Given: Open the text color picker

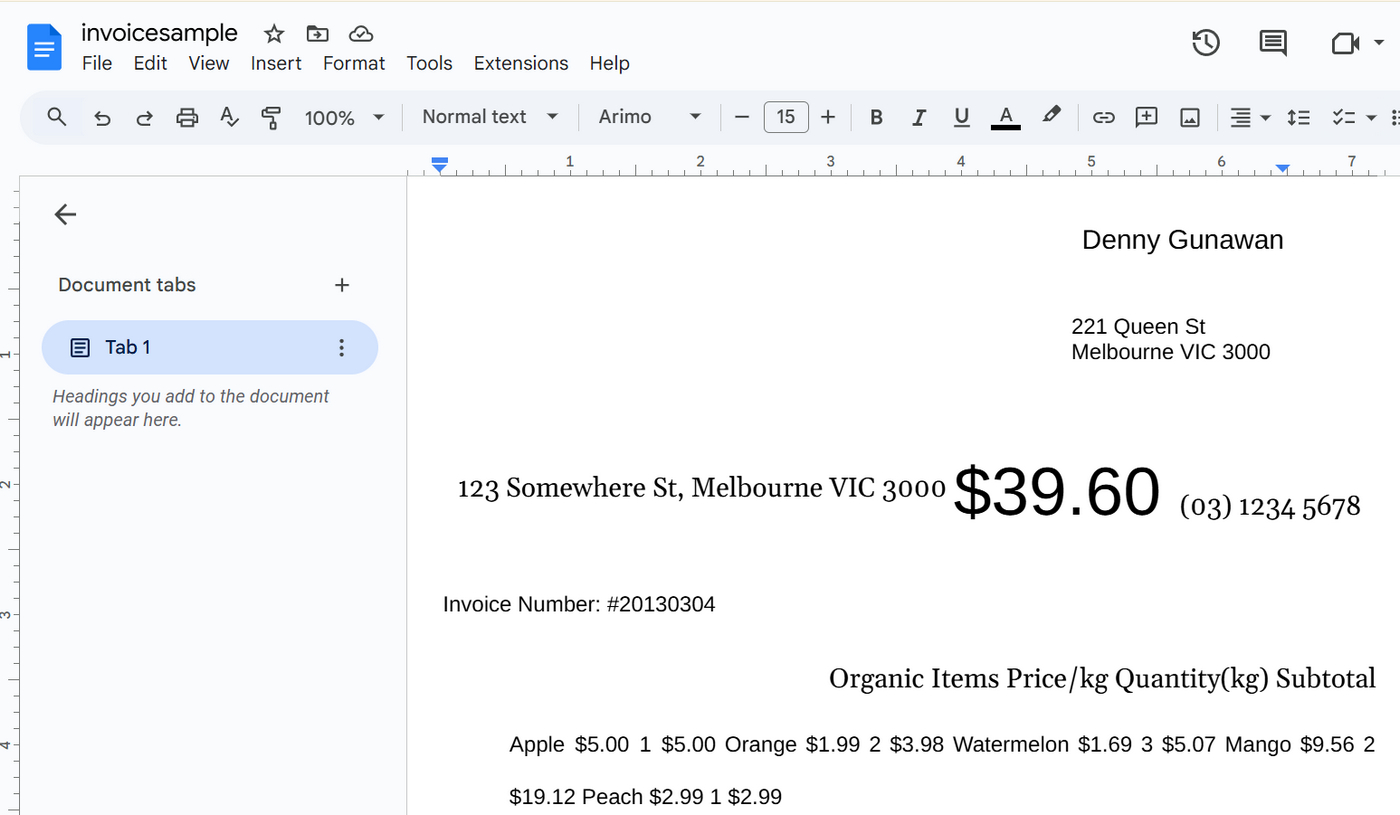Looking at the screenshot, I should pos(1006,117).
